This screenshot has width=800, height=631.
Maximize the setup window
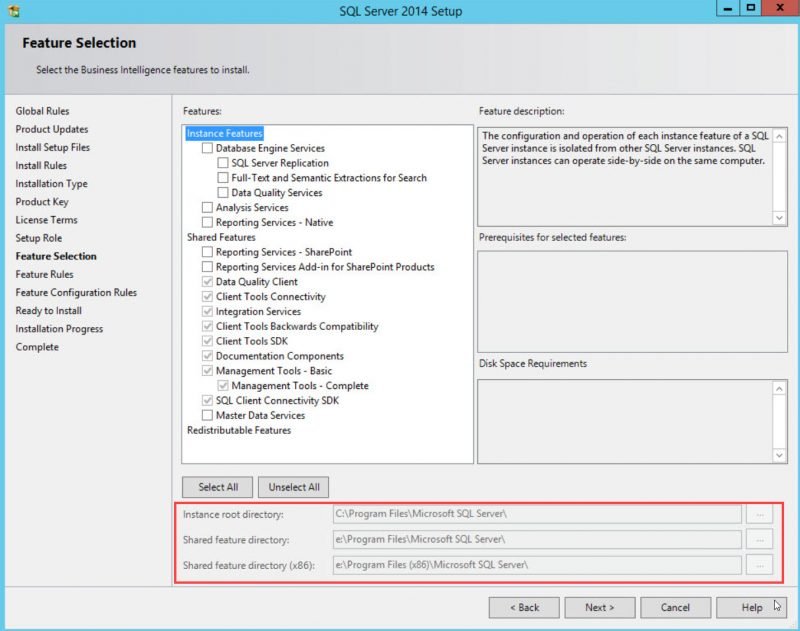pyautogui.click(x=751, y=8)
